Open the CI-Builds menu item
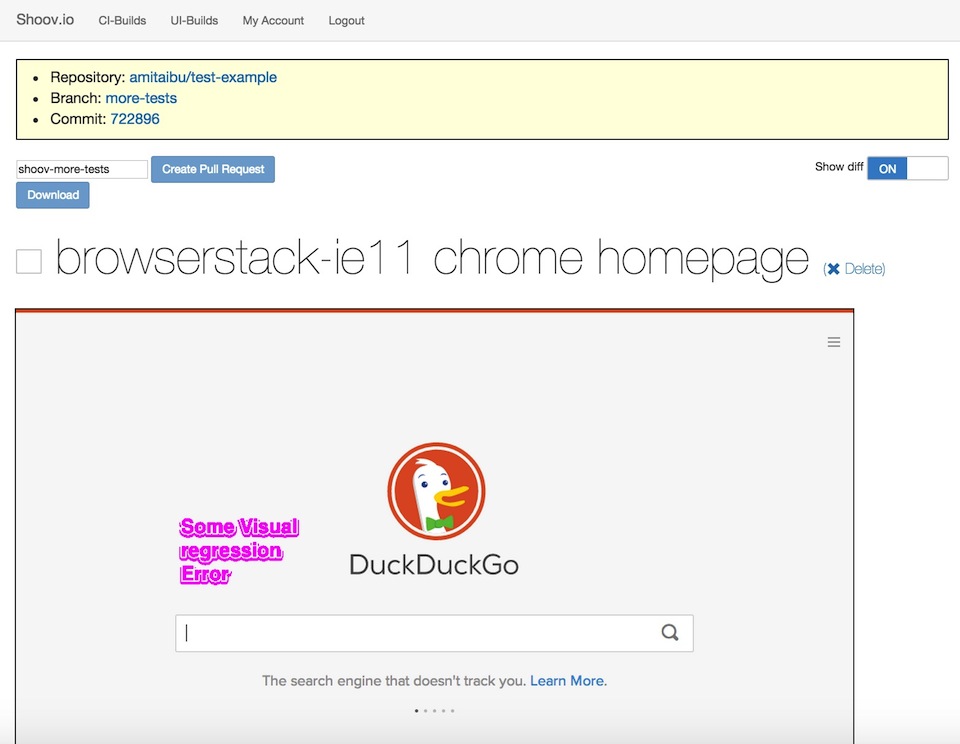960x744 pixels. click(x=122, y=20)
